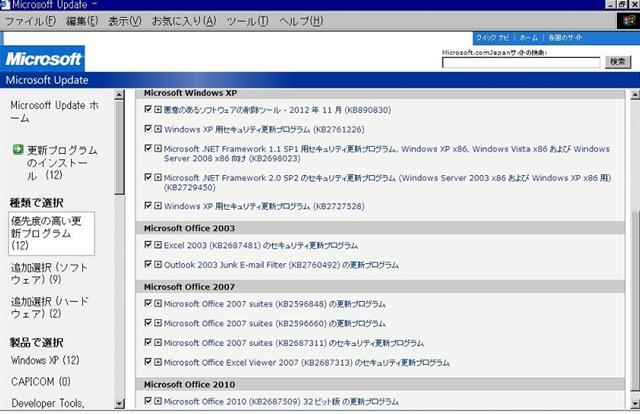Image resolution: width=640 pixels, height=414 pixels.
Task: Expand details for KB890830 removal tool
Action: [x=158, y=109]
